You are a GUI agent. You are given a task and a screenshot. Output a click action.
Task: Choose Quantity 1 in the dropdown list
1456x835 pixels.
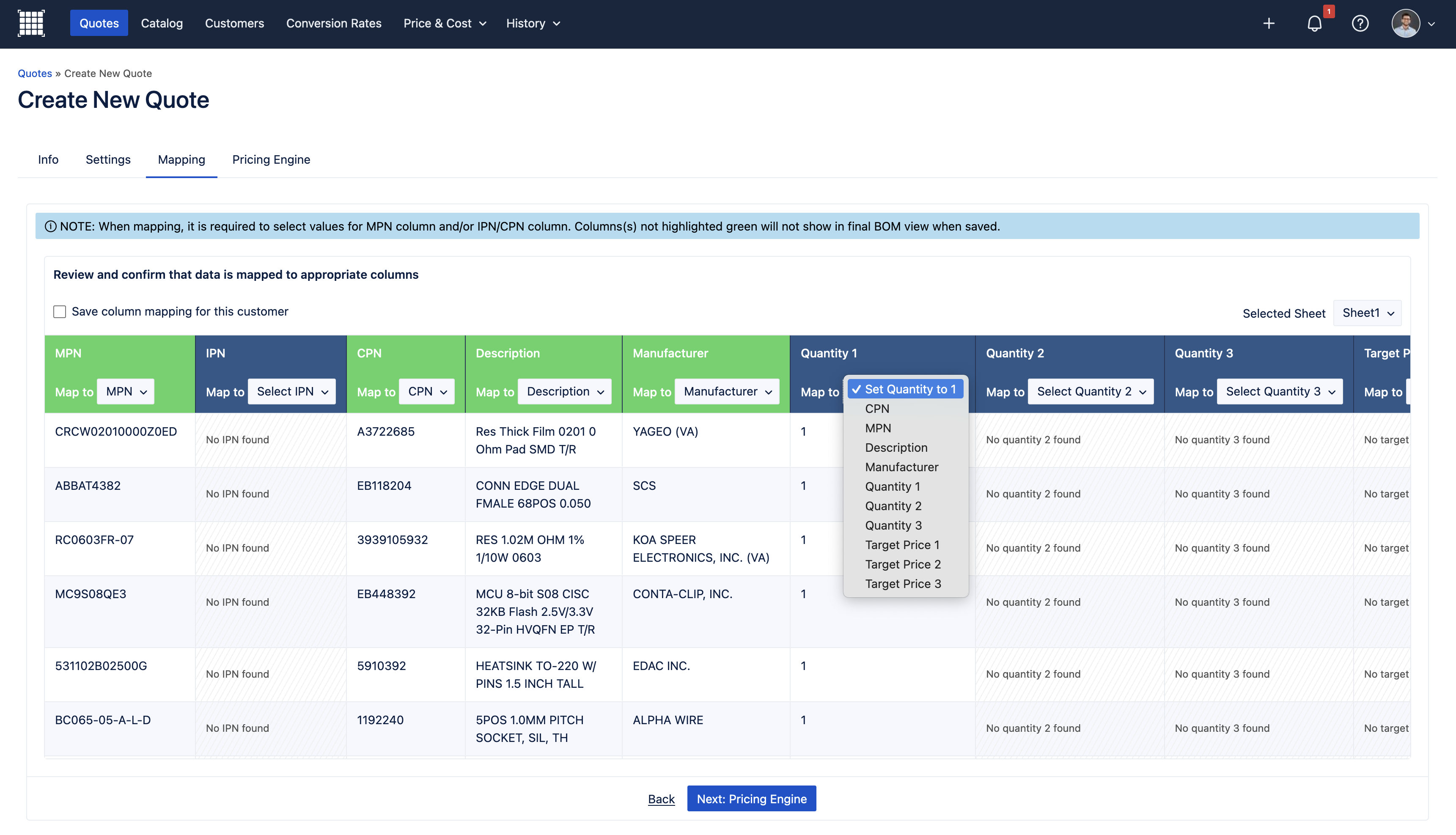(906, 487)
